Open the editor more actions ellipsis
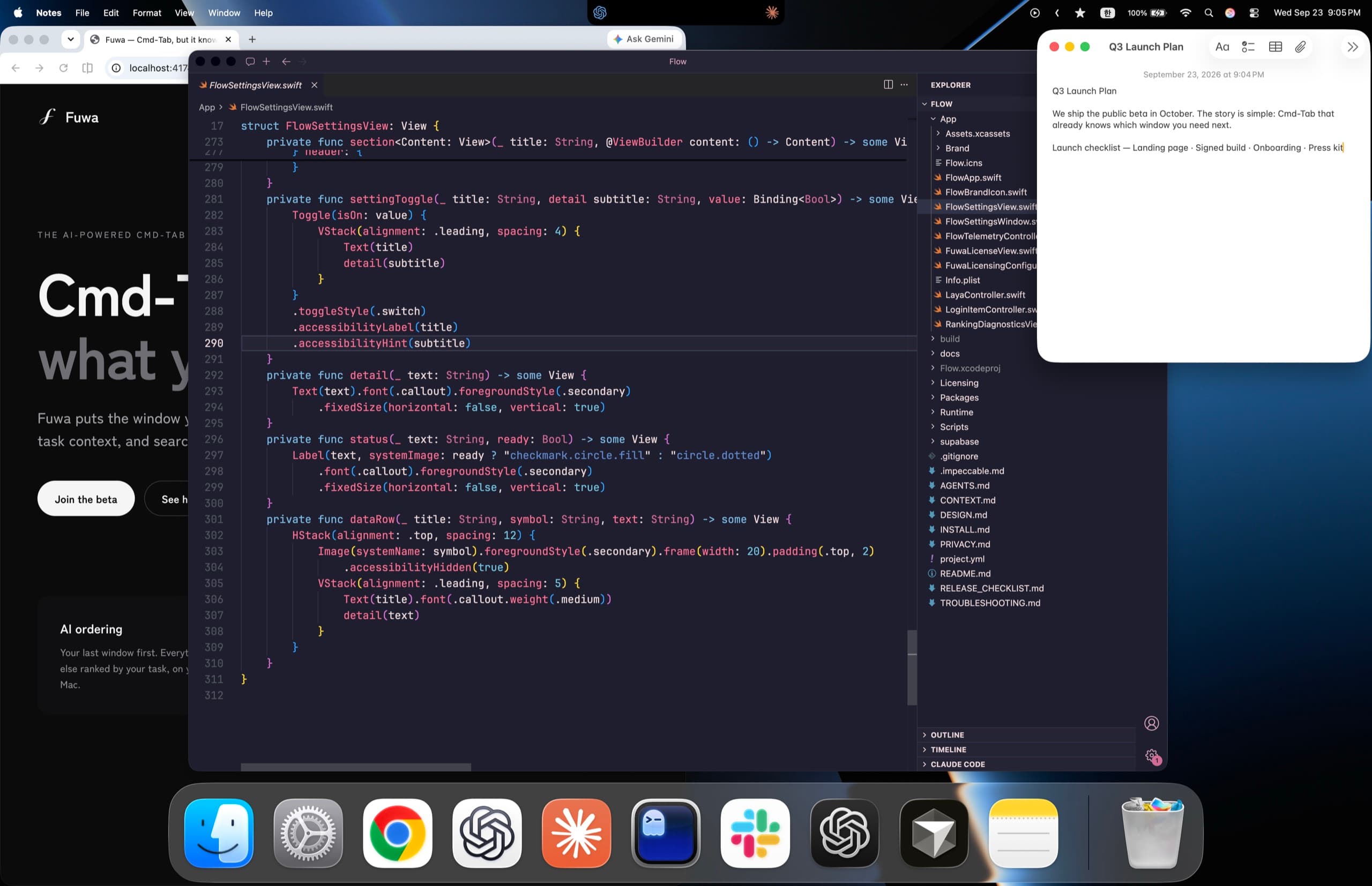Screen dimensions: 1372x886 pyautogui.click(x=904, y=85)
